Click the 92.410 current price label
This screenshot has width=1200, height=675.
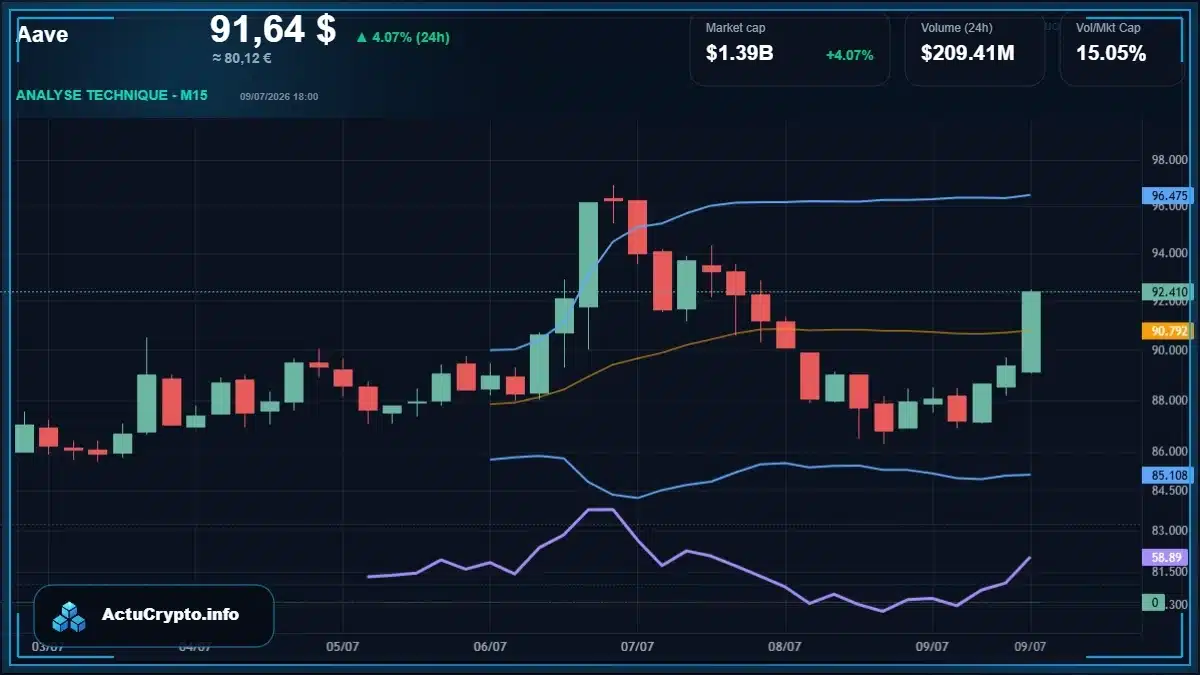click(x=1169, y=293)
